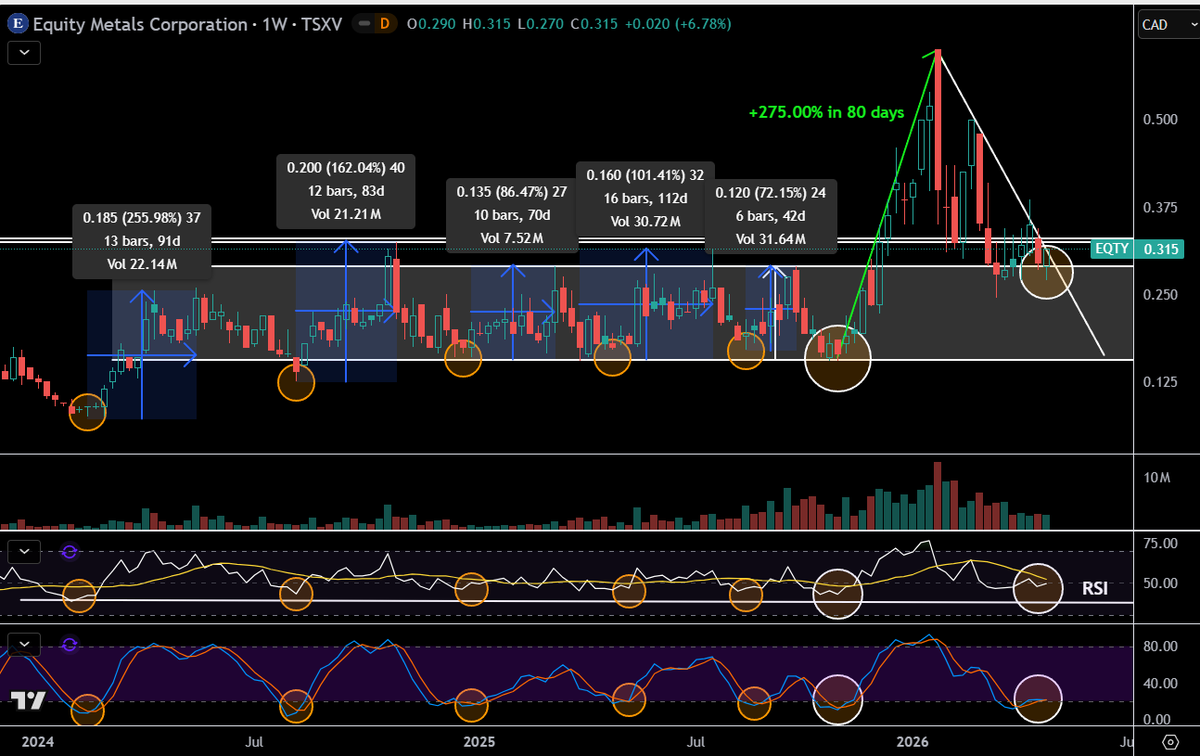
Task: Click the purple refresh icon in RSI pane
Action: click(69, 550)
